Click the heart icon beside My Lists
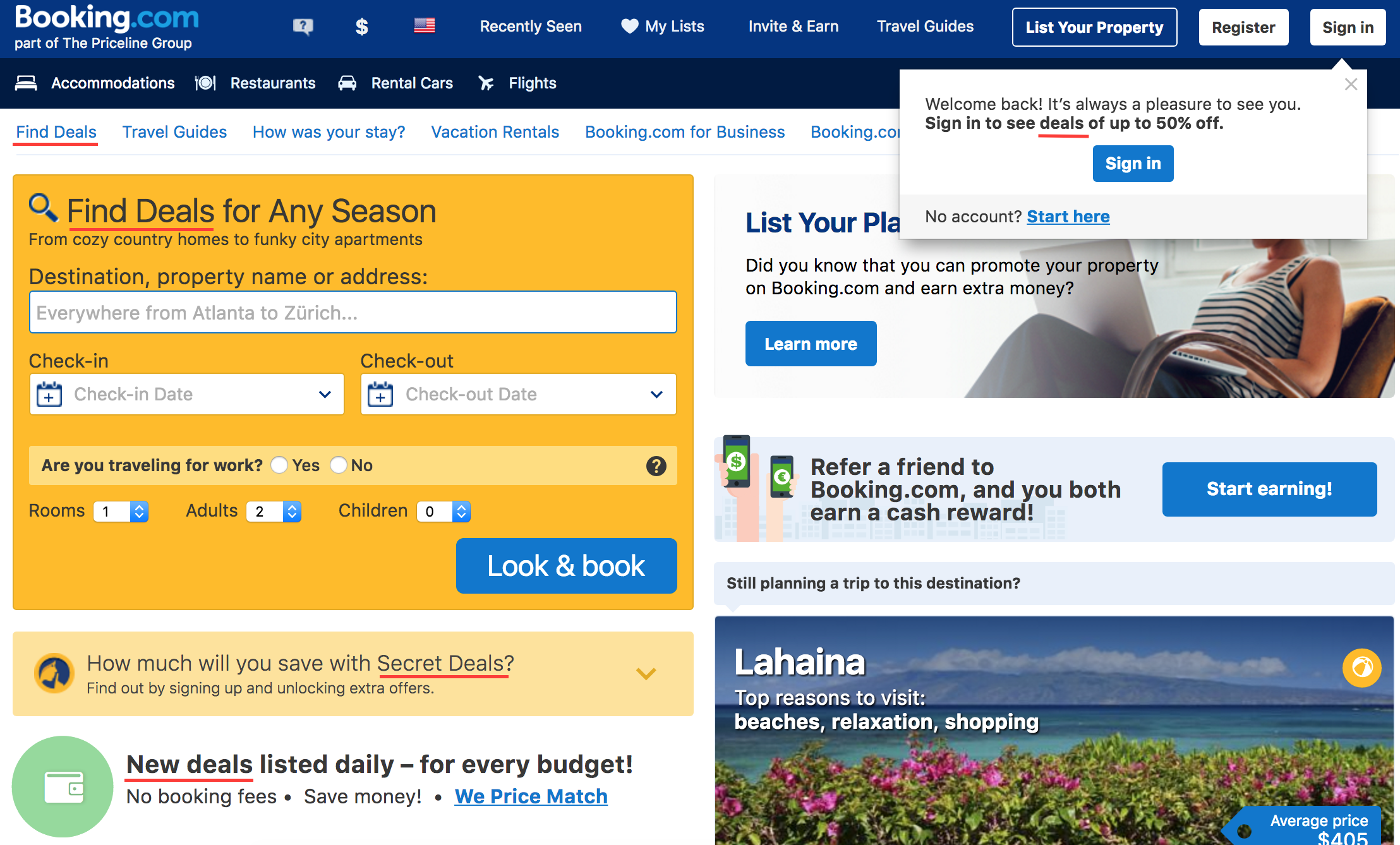This screenshot has width=1400, height=845. (x=629, y=26)
